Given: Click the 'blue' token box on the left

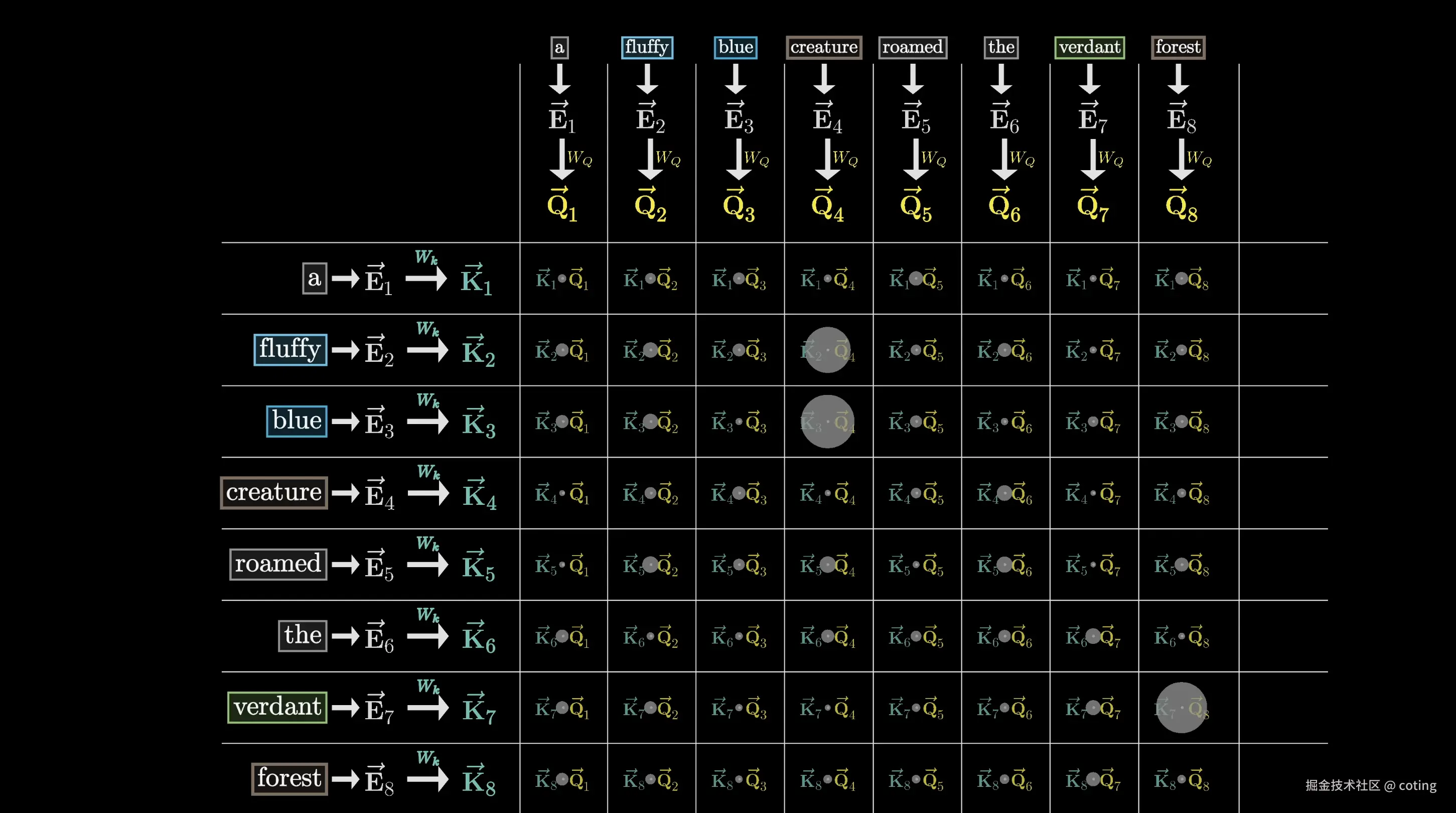Looking at the screenshot, I should tap(297, 421).
